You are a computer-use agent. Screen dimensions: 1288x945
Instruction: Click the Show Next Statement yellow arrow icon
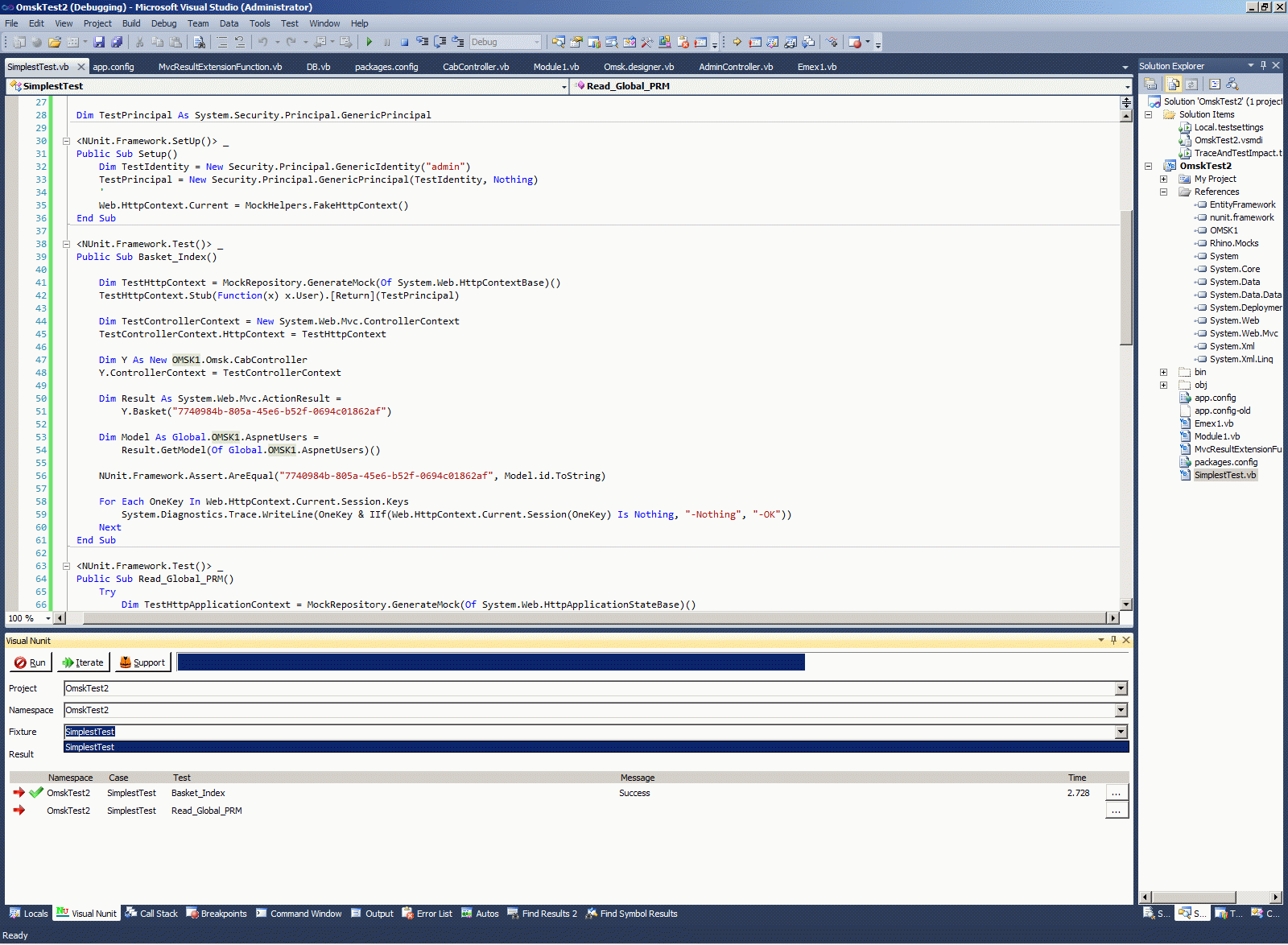pyautogui.click(x=737, y=42)
